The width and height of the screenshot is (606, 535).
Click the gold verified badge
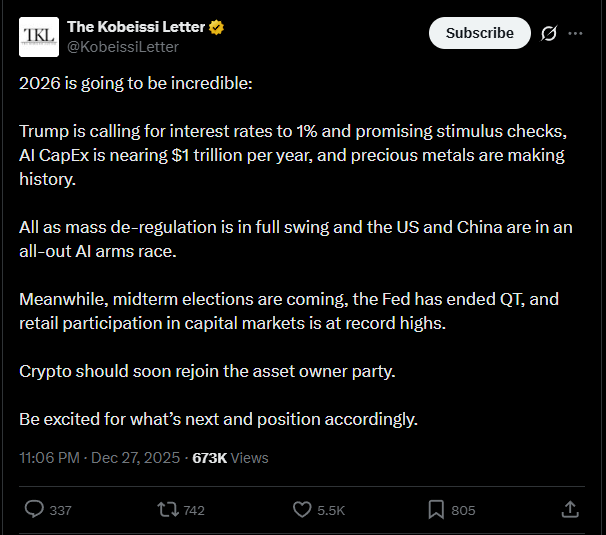217,27
